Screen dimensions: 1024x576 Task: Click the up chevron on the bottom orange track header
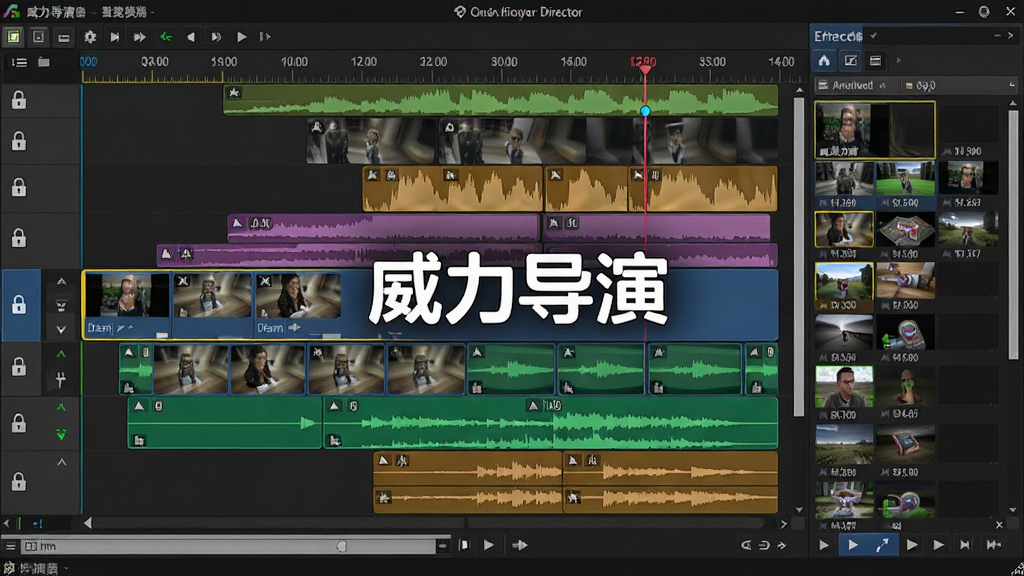point(61,462)
